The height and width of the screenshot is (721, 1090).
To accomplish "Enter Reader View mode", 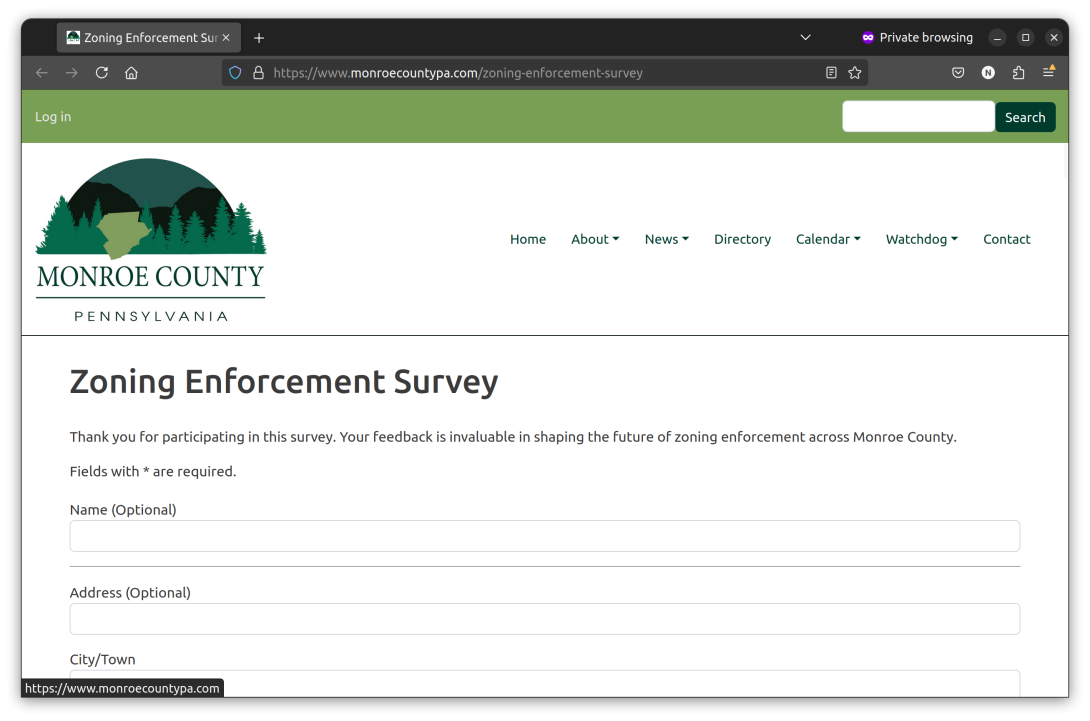I will click(x=831, y=72).
